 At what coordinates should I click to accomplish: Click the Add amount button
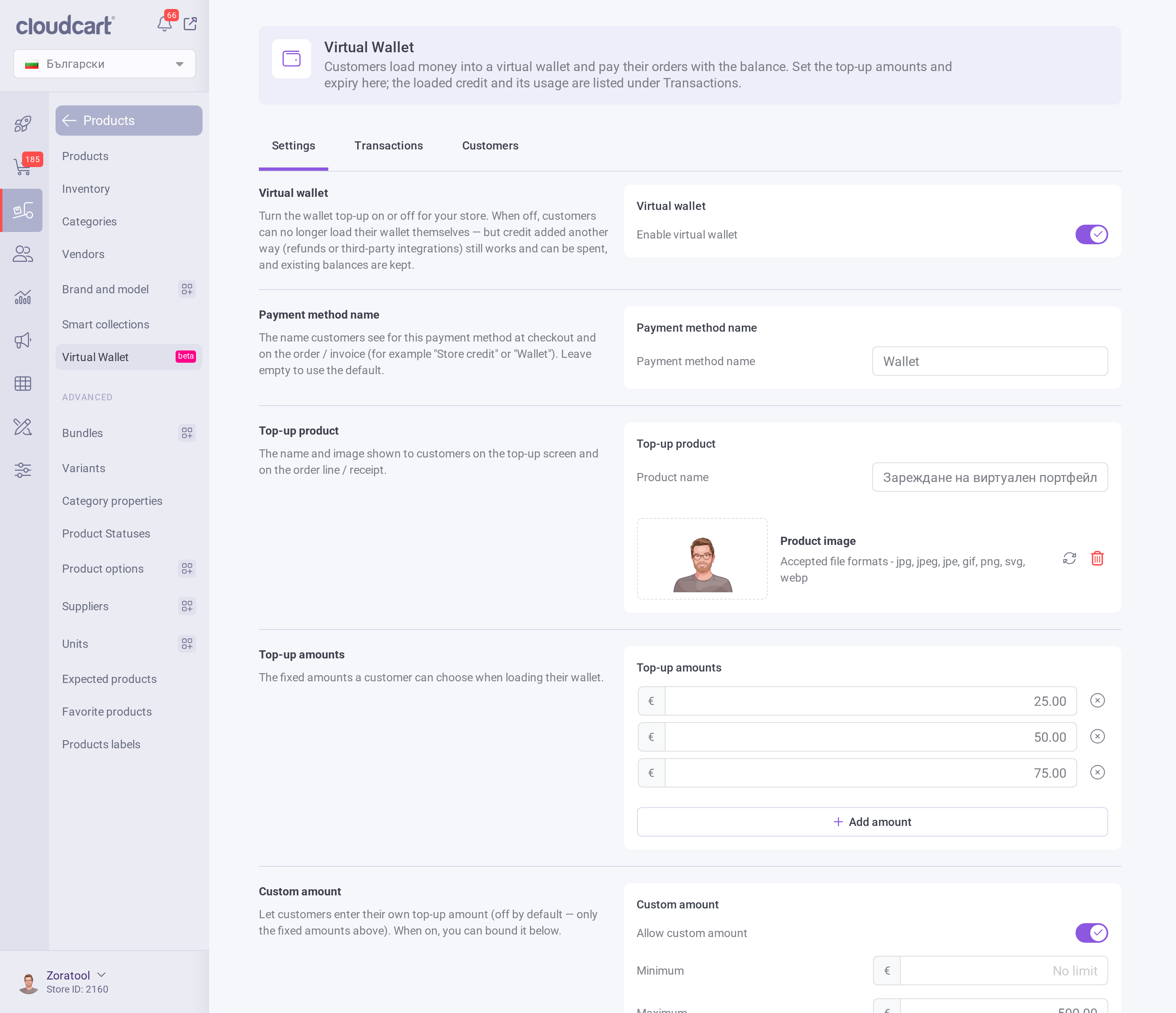pos(872,822)
